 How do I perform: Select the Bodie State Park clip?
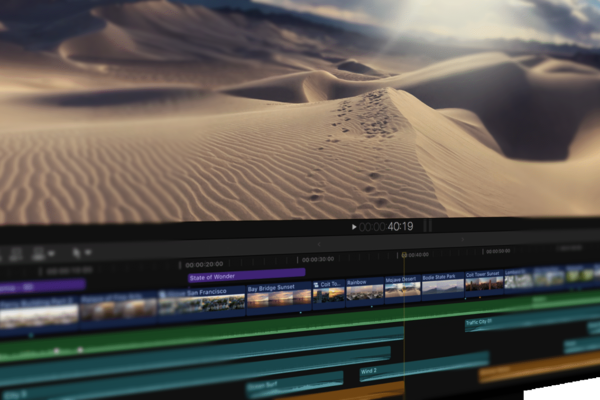[443, 287]
